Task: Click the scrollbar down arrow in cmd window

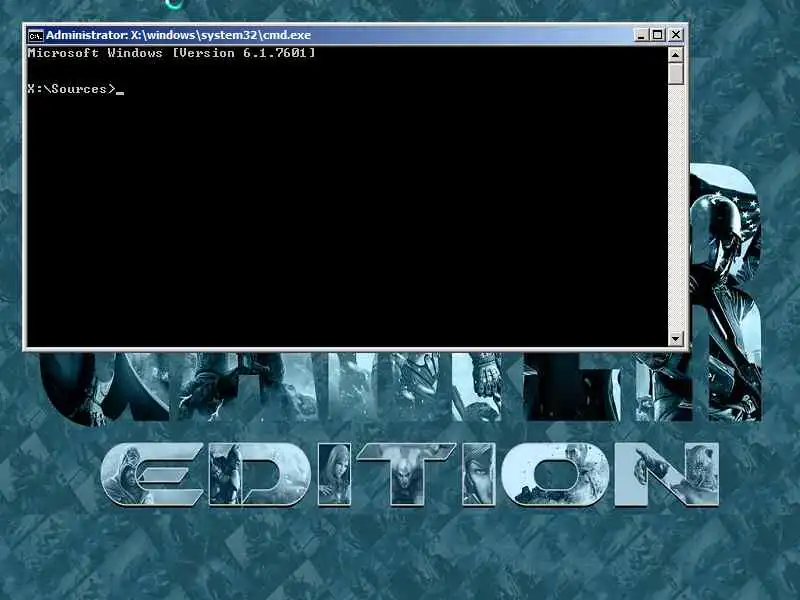Action: pyautogui.click(x=676, y=338)
